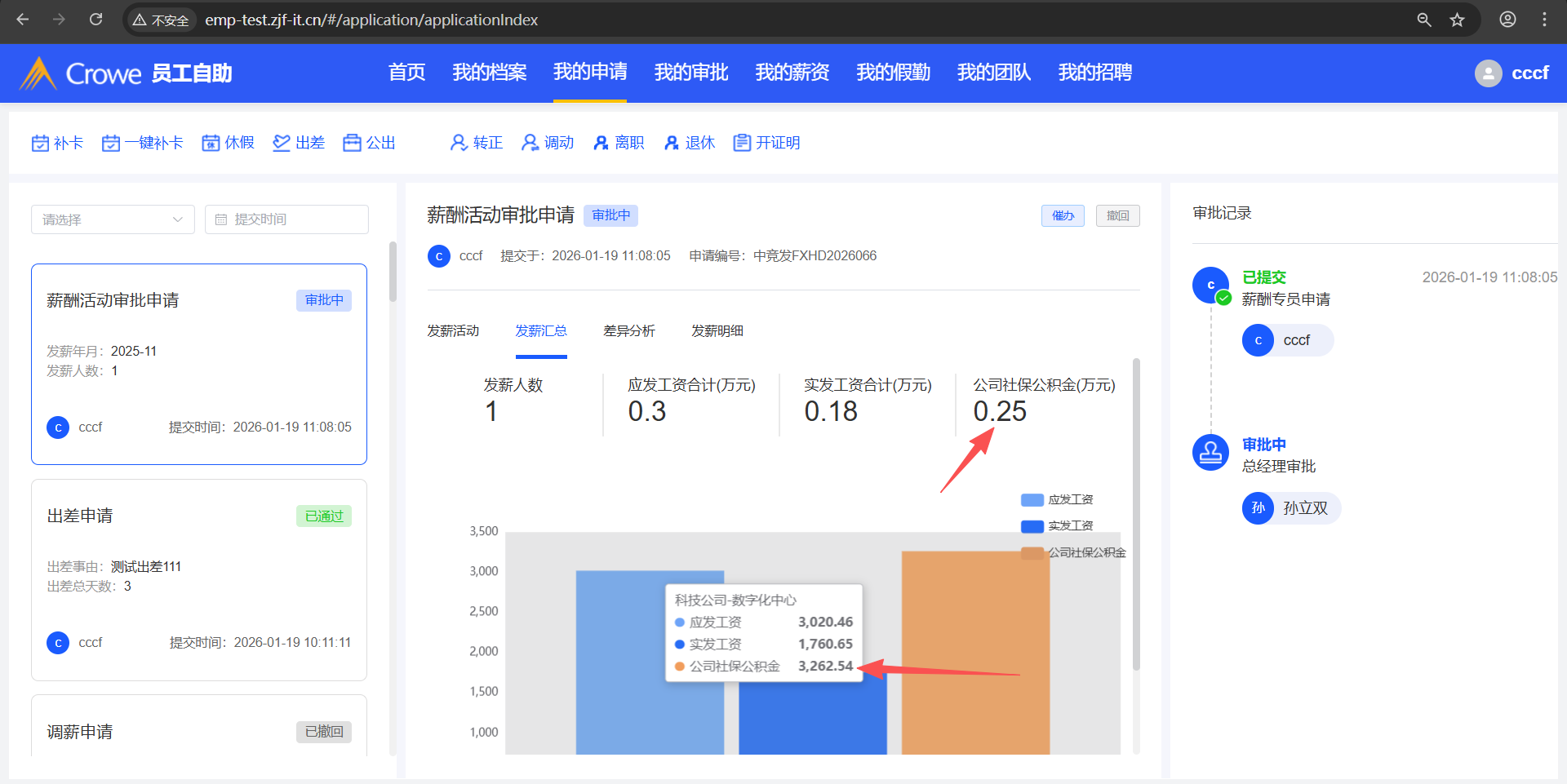Open the 提交时间 date picker
The image size is (1567, 784).
pos(286,219)
